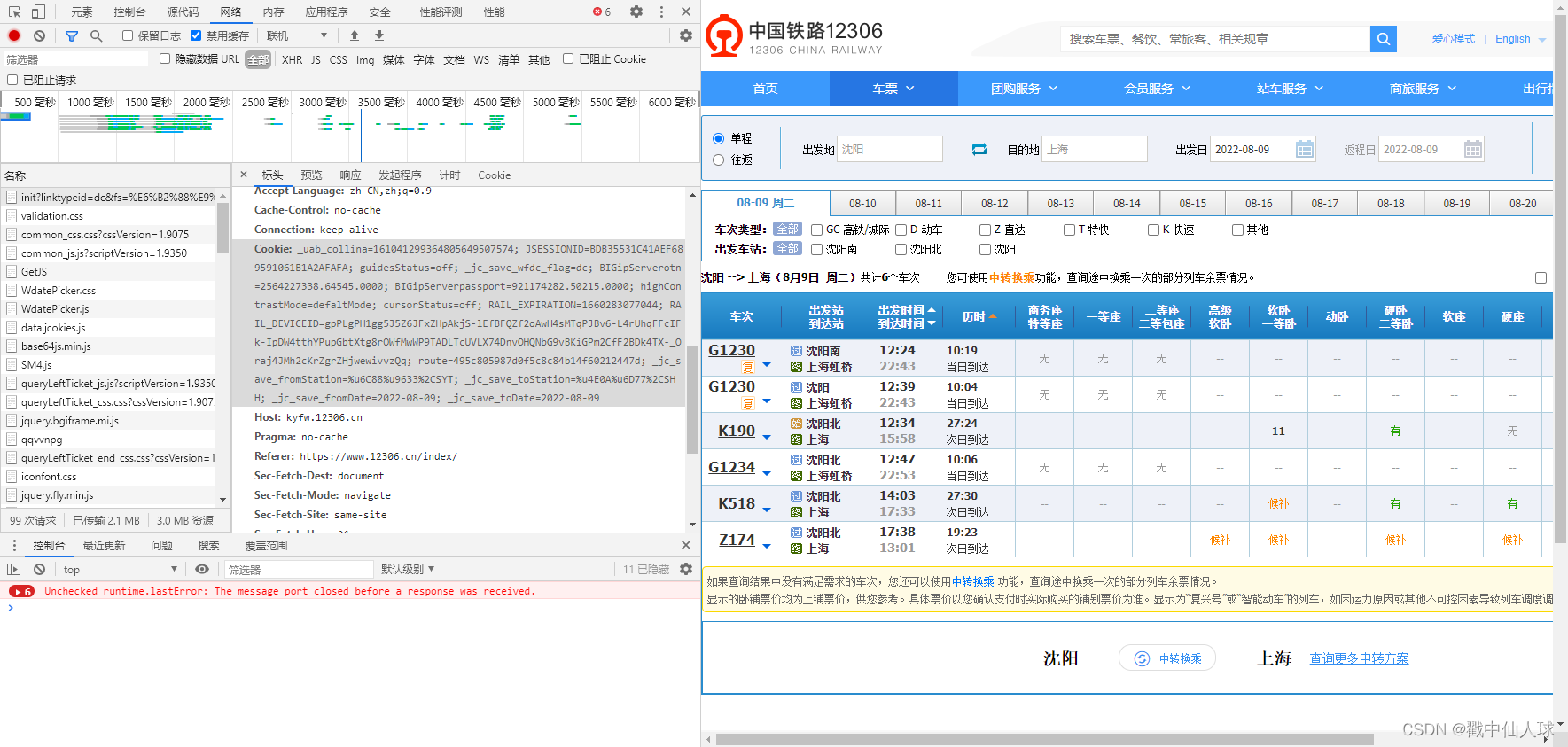Close the console drawer
The image size is (1568, 747).
[x=685, y=545]
